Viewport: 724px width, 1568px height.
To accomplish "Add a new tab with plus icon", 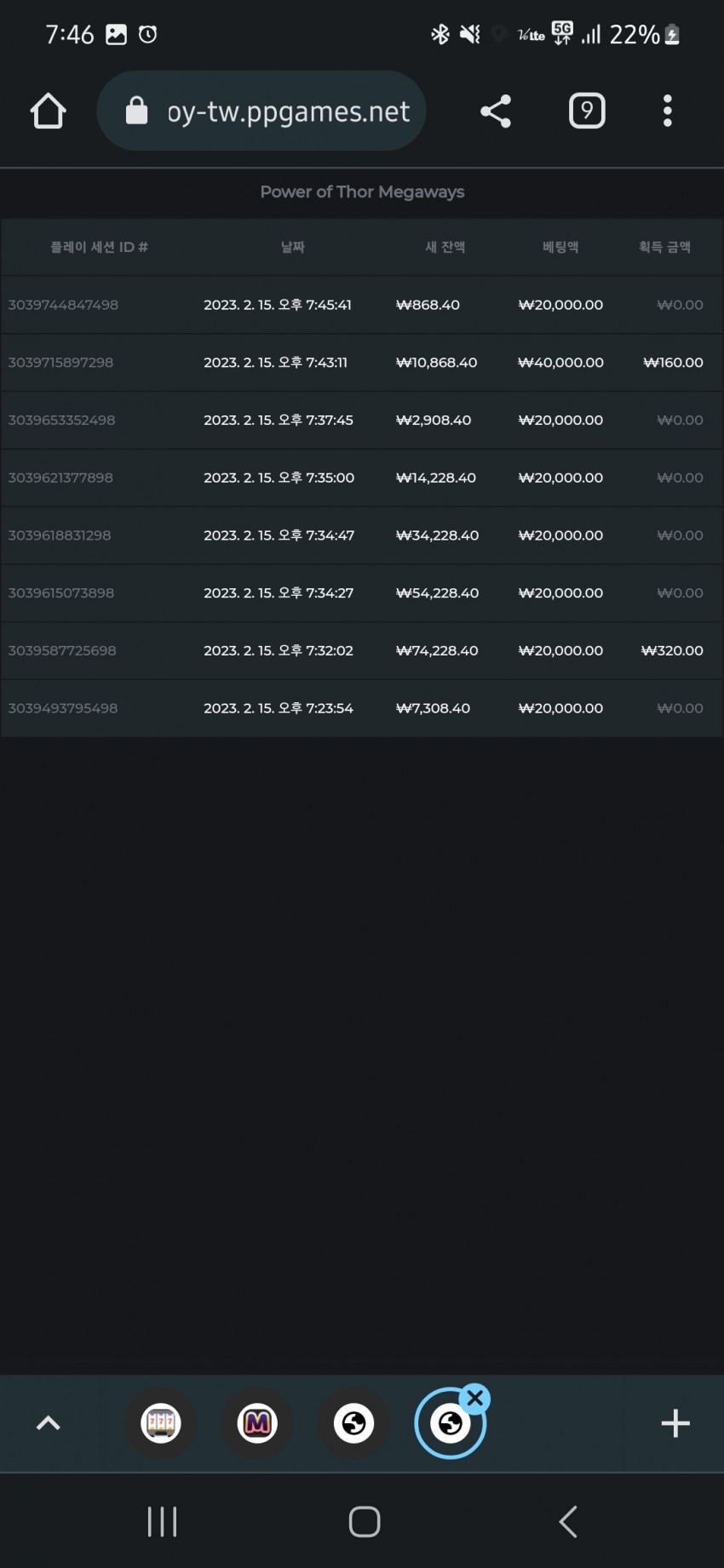I will (675, 1422).
